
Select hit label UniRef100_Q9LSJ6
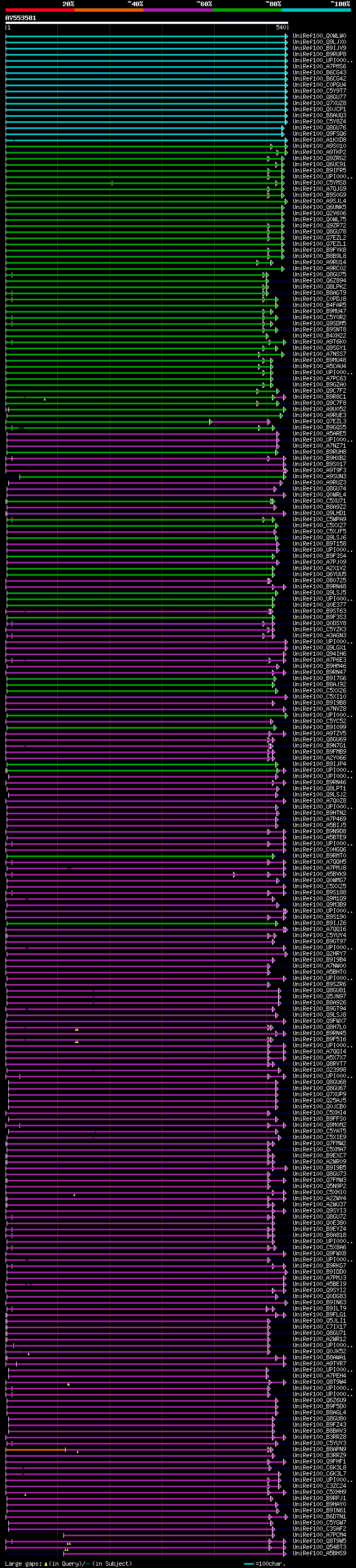tap(319, 537)
